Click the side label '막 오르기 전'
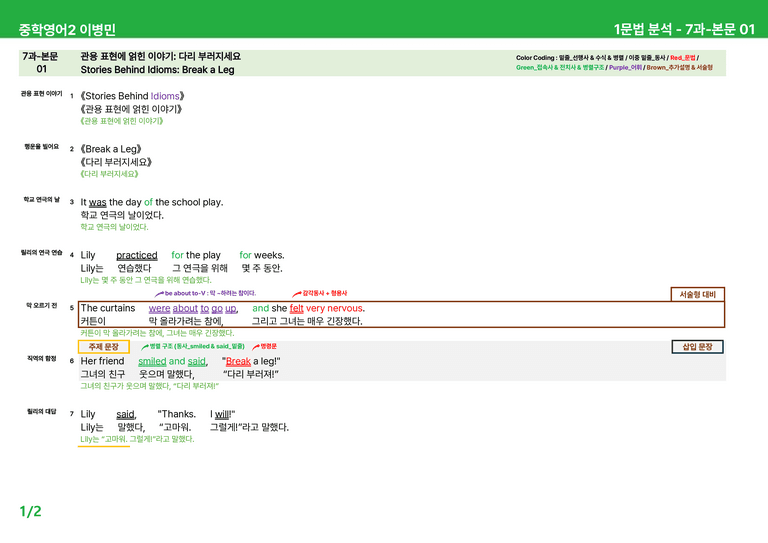This screenshot has height=543, width=768. (x=42, y=306)
